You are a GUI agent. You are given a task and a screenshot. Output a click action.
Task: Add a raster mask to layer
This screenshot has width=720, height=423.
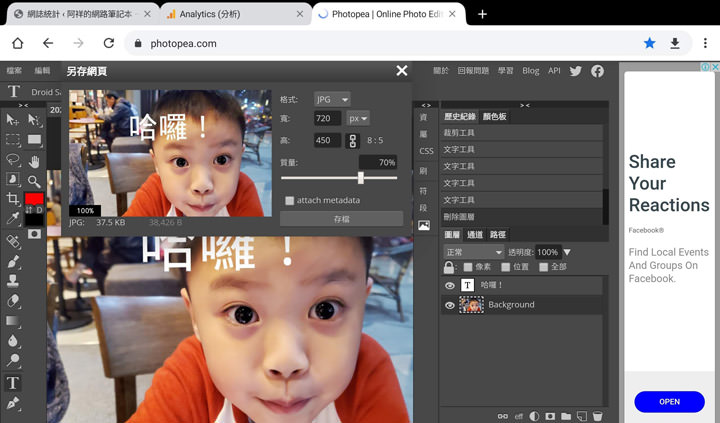coord(550,416)
